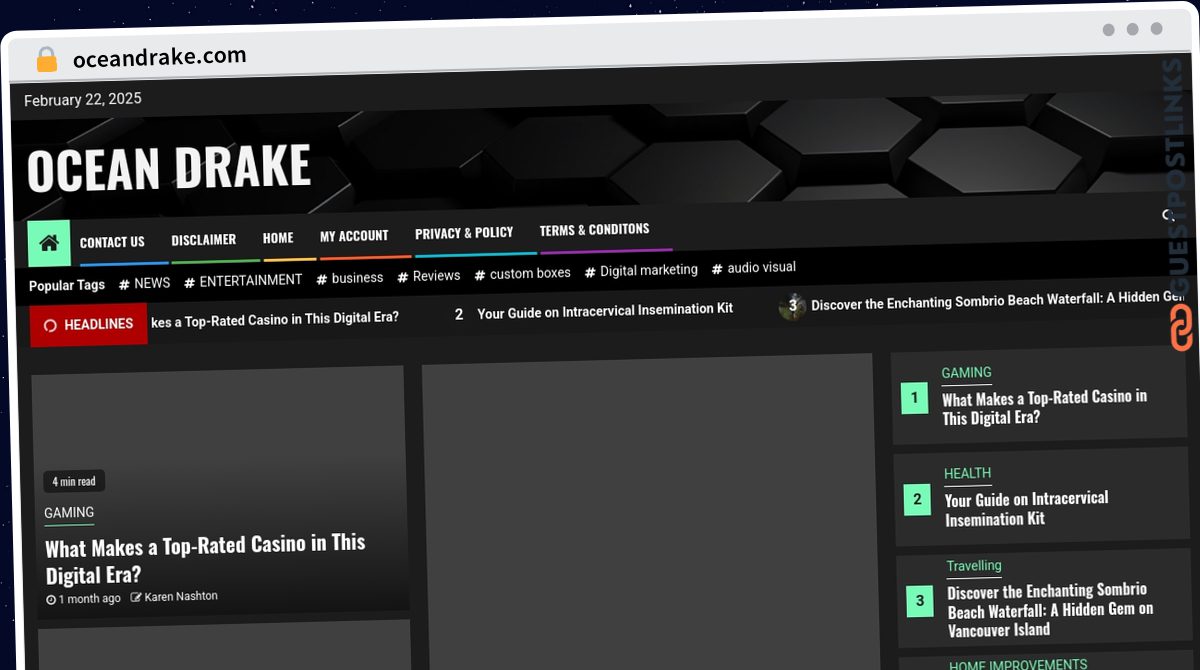Click the Sombrio Beach headline thumbnail
The height and width of the screenshot is (670, 1200).
pyautogui.click(x=792, y=306)
